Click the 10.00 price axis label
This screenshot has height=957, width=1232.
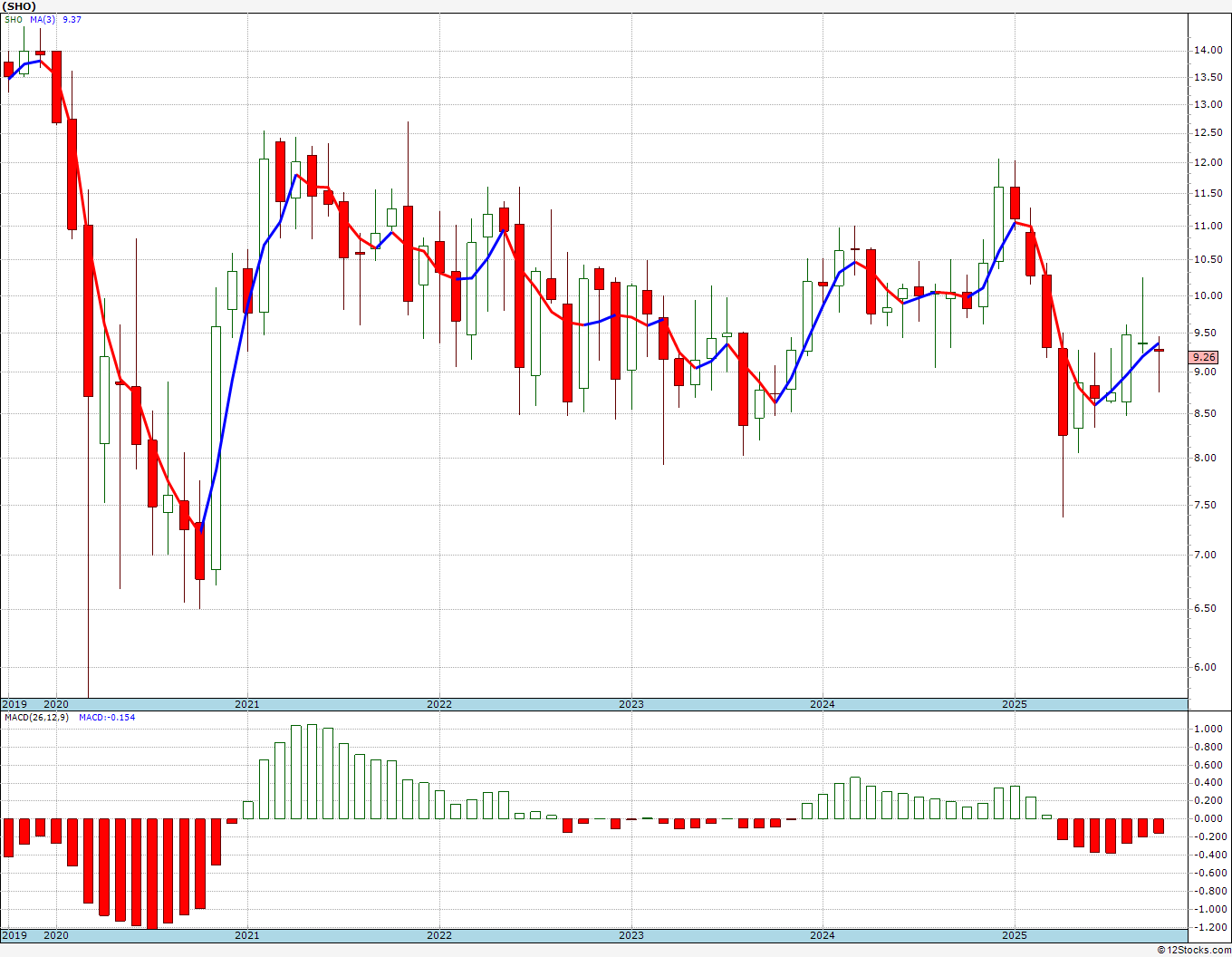click(x=1208, y=295)
